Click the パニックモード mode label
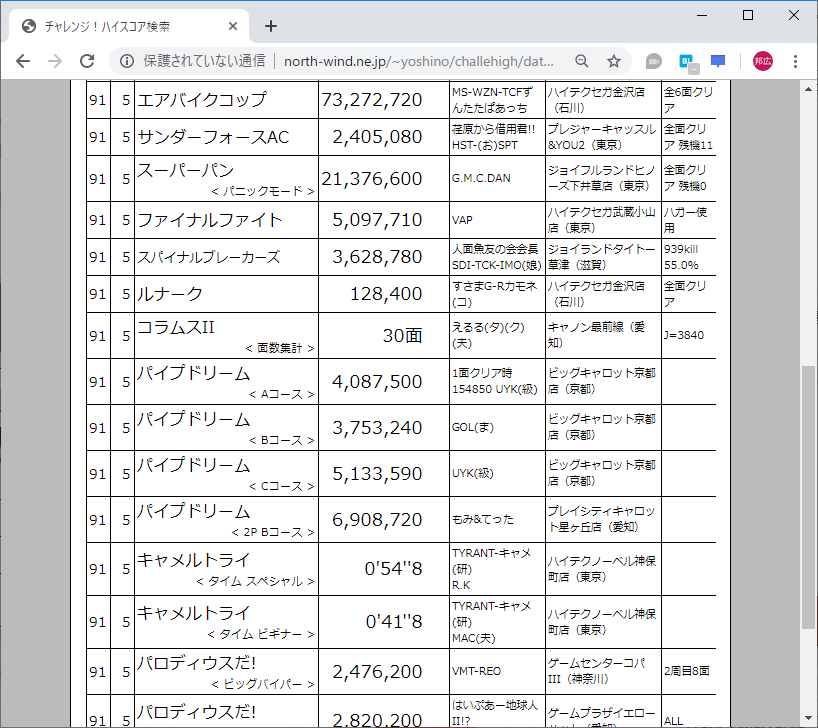This screenshot has width=818, height=728. tap(263, 192)
